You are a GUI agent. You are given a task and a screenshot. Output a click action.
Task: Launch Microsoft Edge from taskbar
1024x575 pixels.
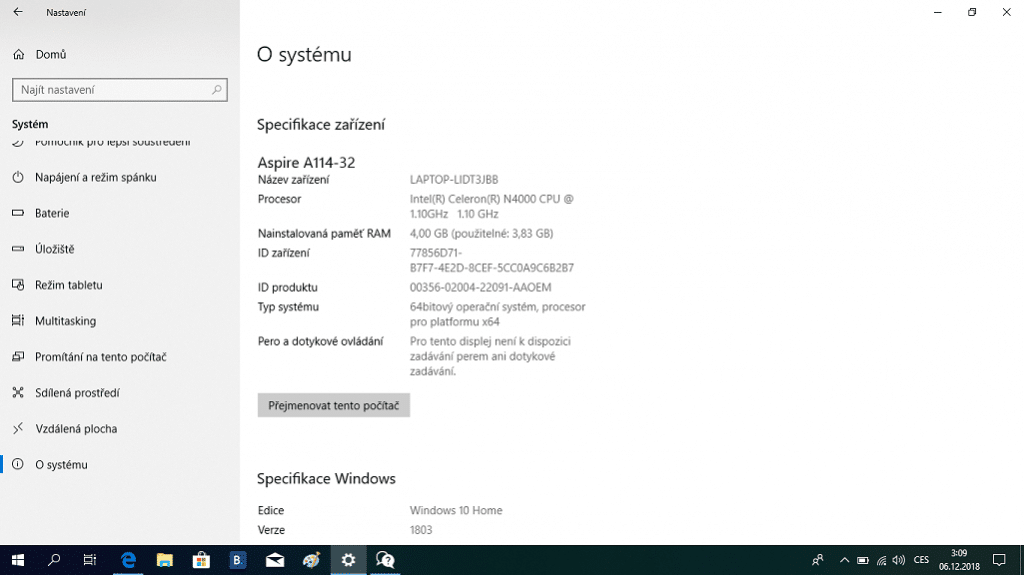pyautogui.click(x=129, y=560)
